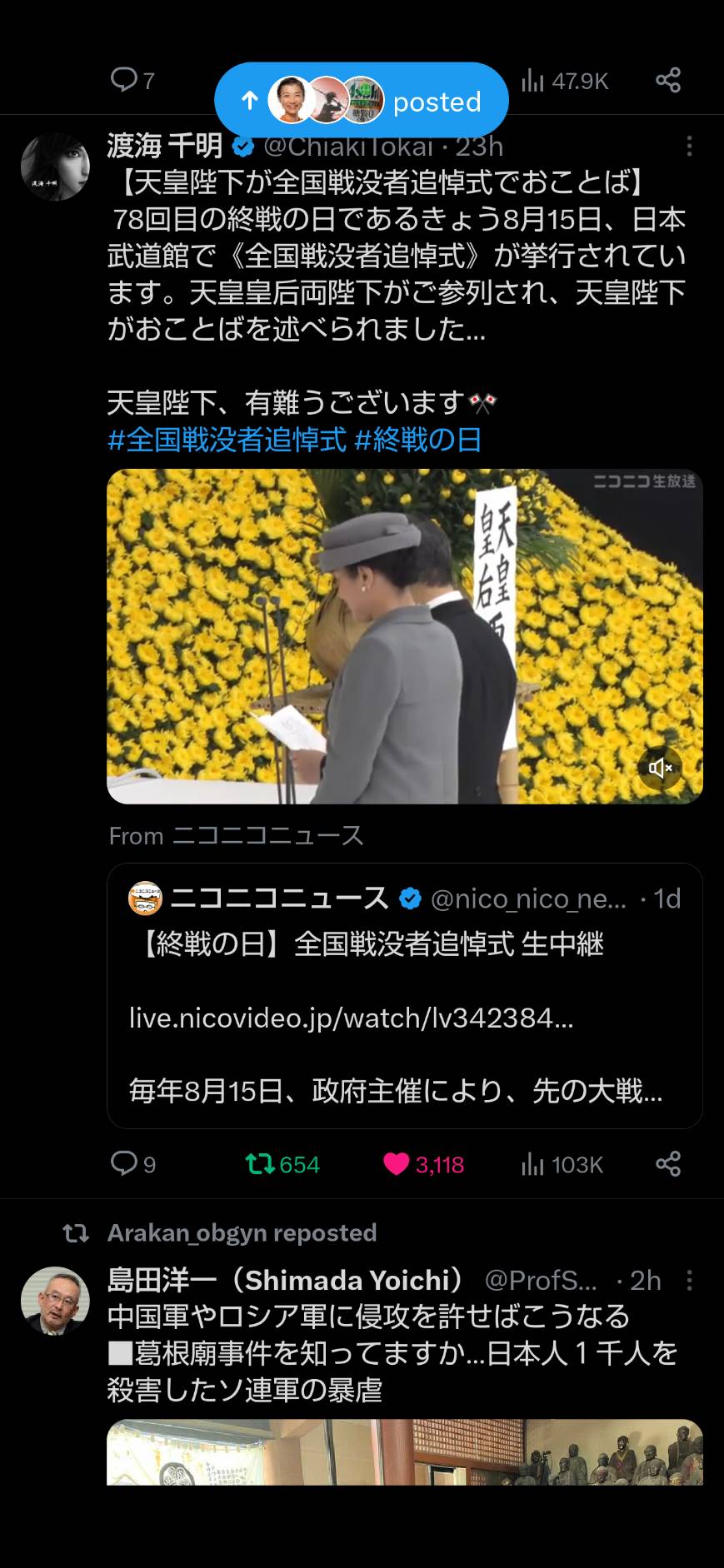Unlike the post with 3,118 likes
This screenshot has width=724, height=1568.
click(423, 1163)
